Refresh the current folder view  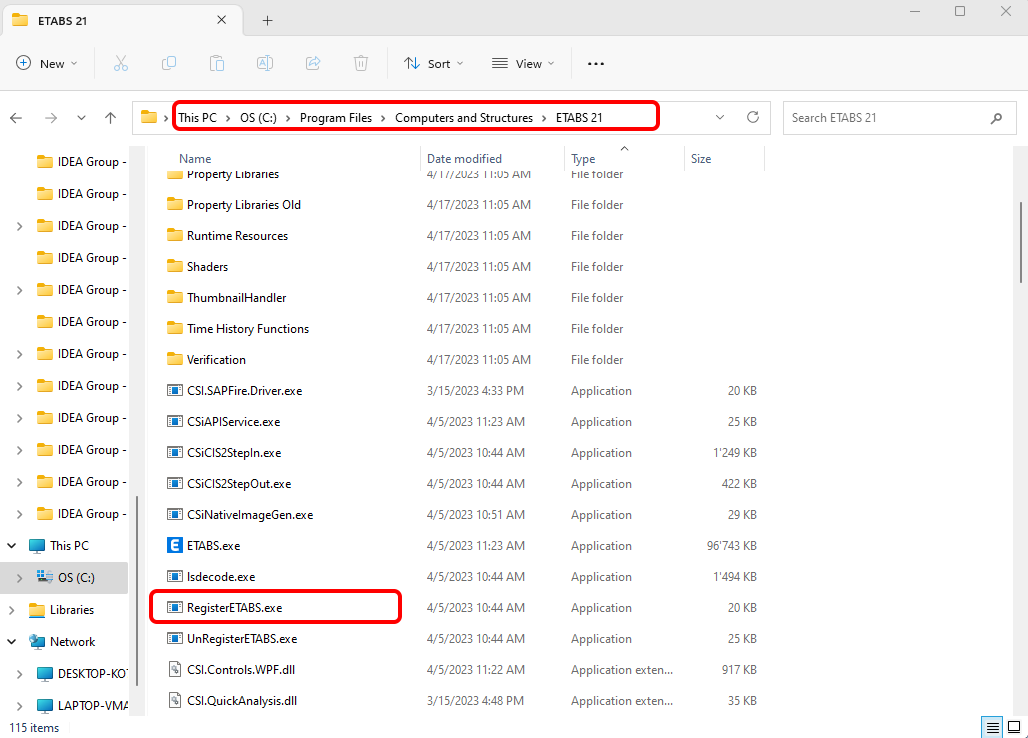coord(753,117)
